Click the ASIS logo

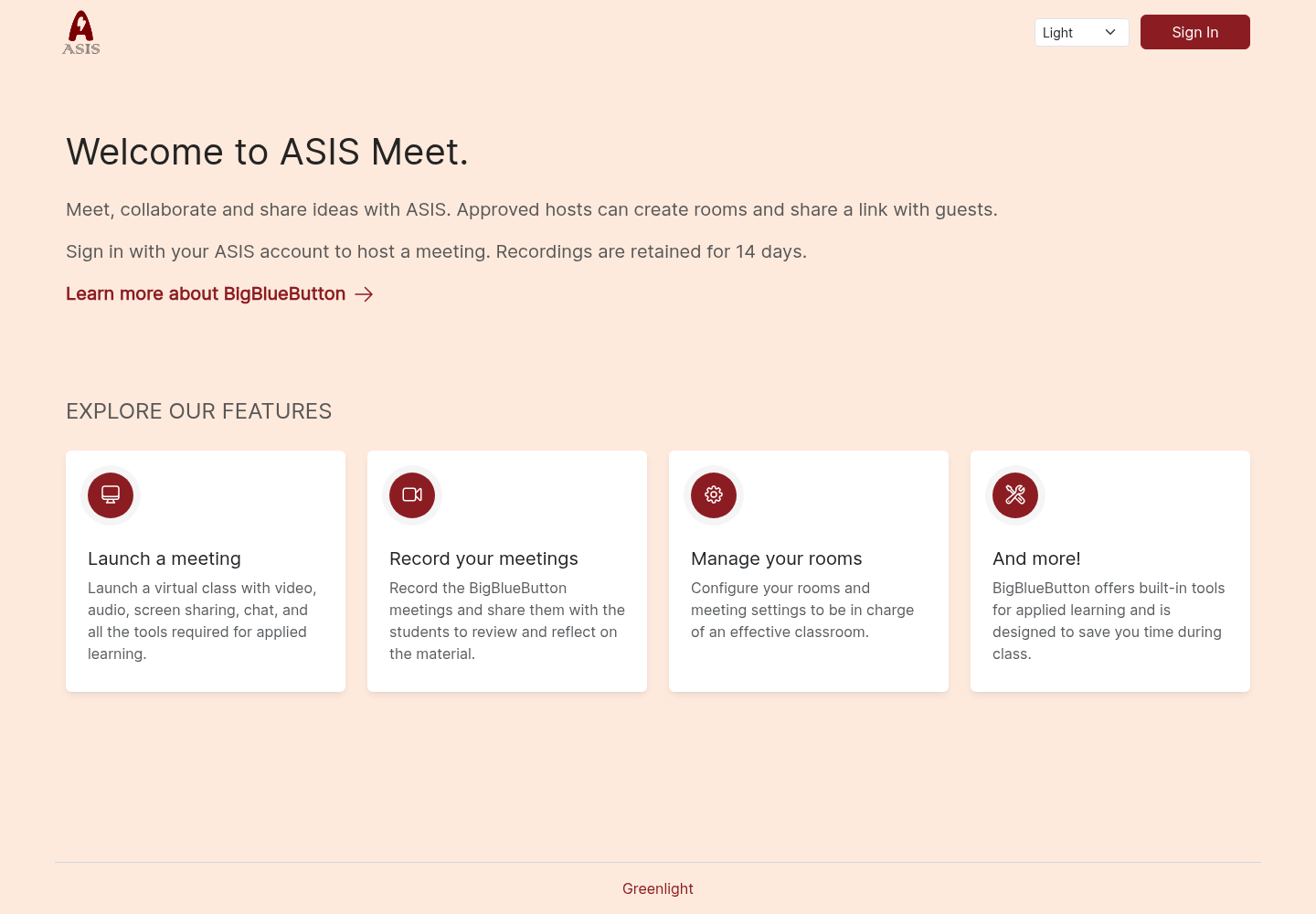tap(81, 33)
